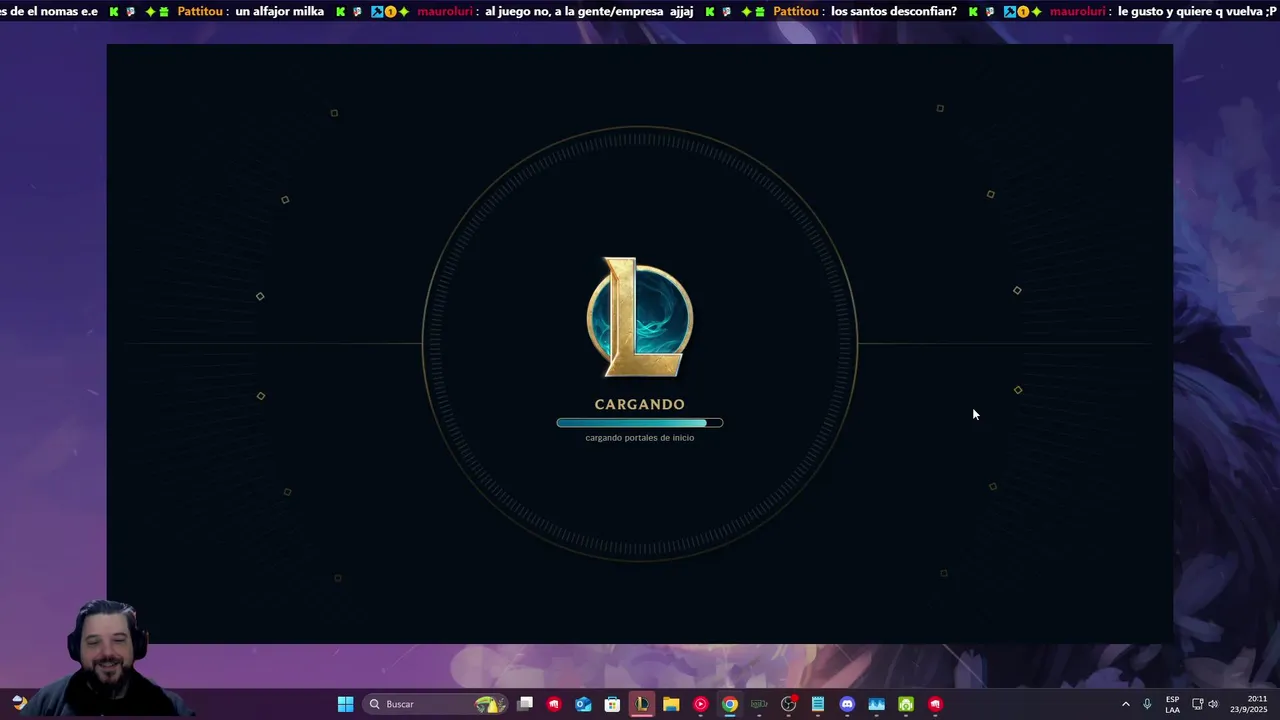
Task: Open the green Android app taskbar icon
Action: (905, 704)
